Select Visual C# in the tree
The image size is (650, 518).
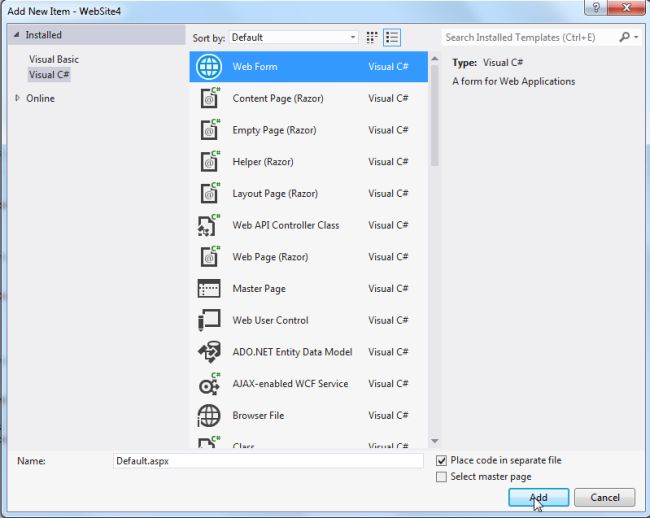coord(49,75)
